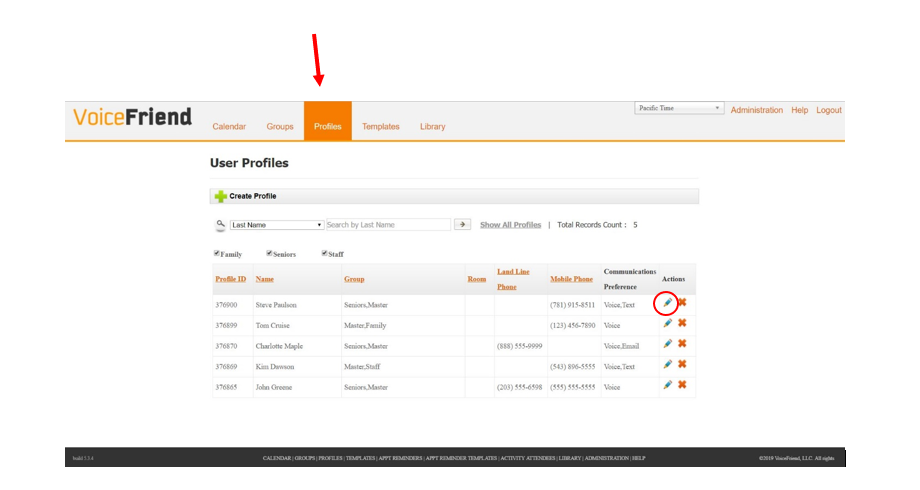Click land line (203) 555-6598
The height and width of the screenshot is (490, 920).
tap(519, 387)
